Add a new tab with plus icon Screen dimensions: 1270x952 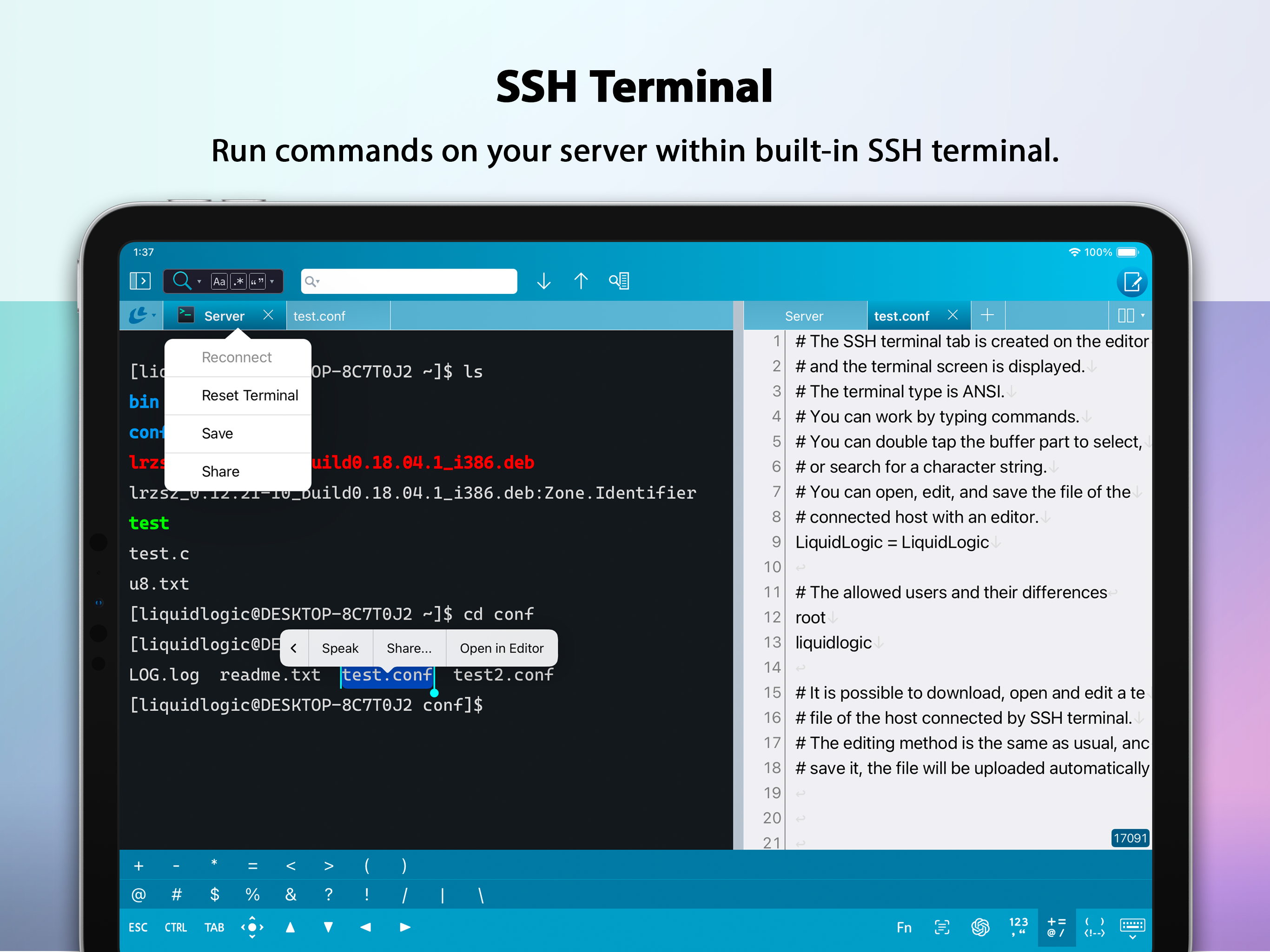click(987, 315)
